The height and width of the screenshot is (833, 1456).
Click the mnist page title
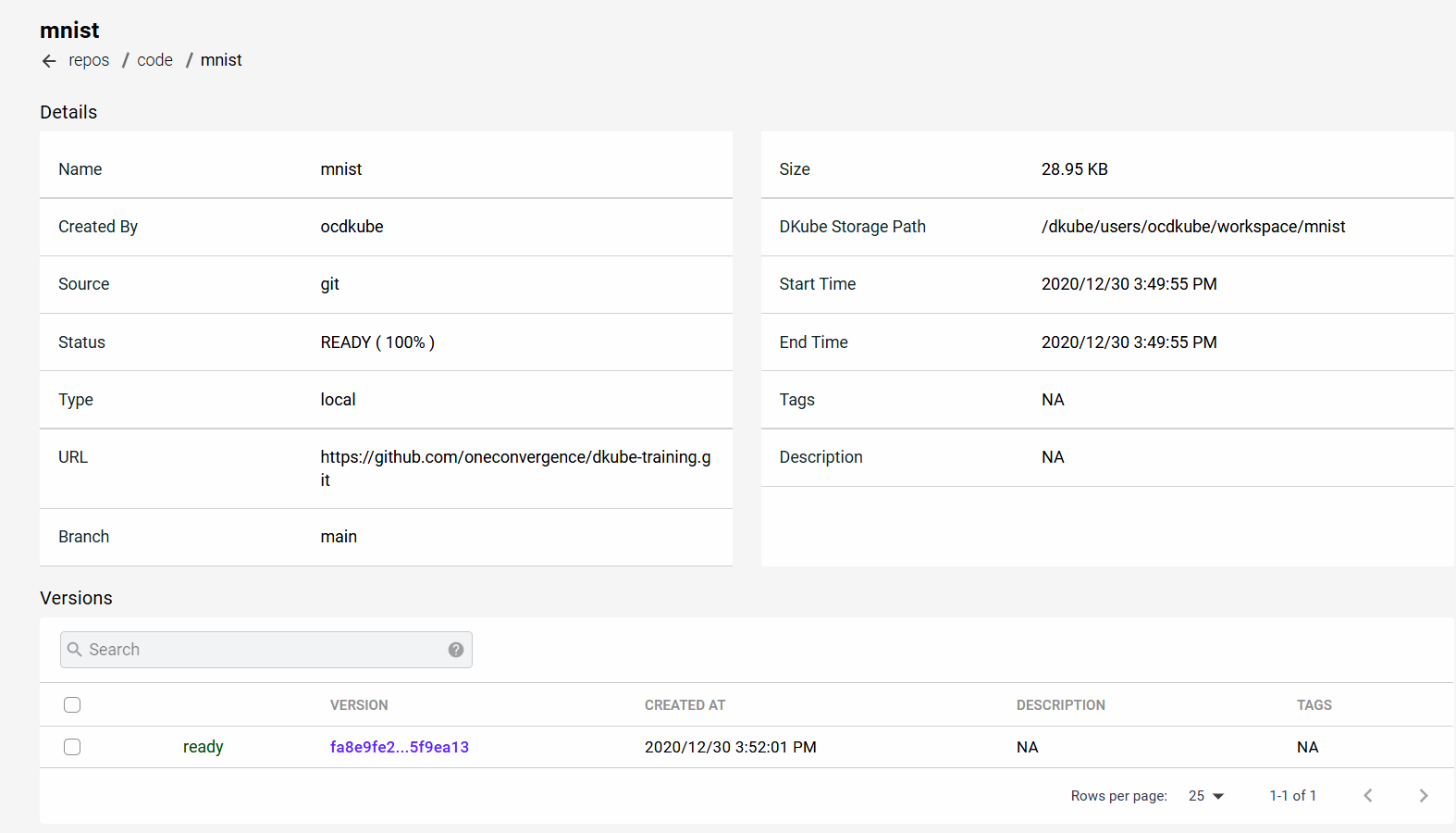point(69,31)
